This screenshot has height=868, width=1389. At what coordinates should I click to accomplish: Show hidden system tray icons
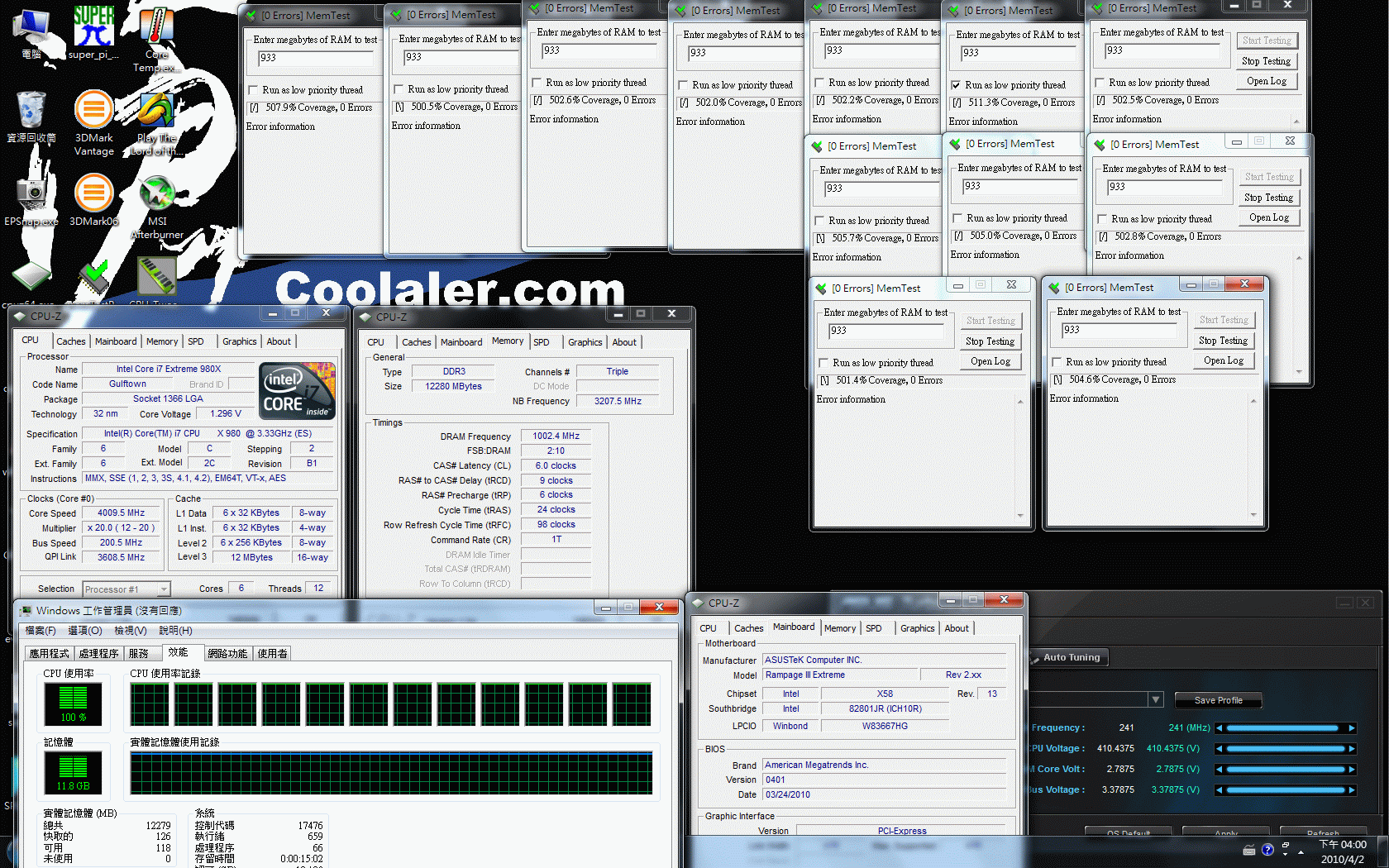pyautogui.click(x=1301, y=851)
